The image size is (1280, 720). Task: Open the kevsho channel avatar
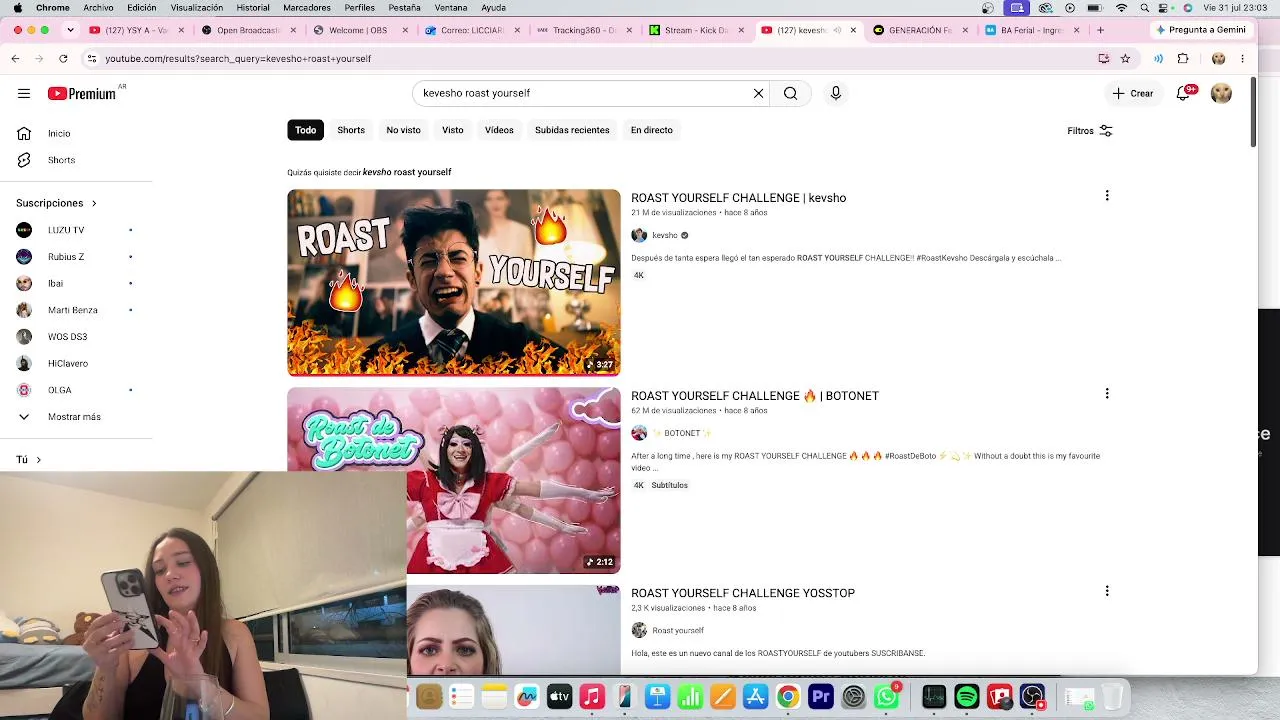[x=639, y=235]
